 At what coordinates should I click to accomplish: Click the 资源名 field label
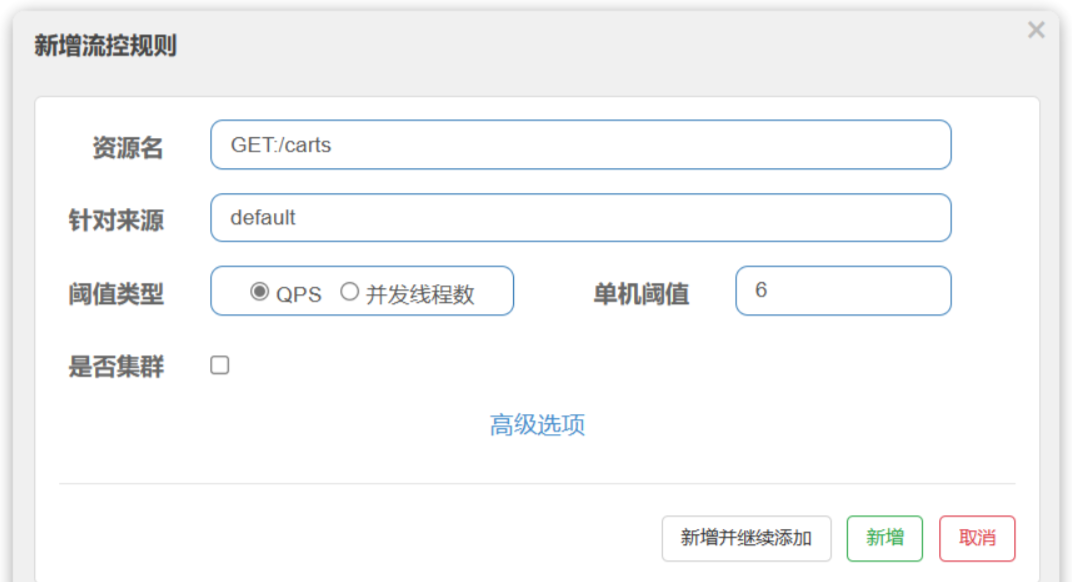(127, 148)
